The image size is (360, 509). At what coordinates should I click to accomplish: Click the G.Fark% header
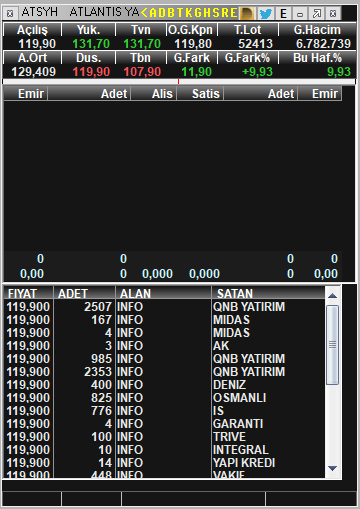[247, 58]
